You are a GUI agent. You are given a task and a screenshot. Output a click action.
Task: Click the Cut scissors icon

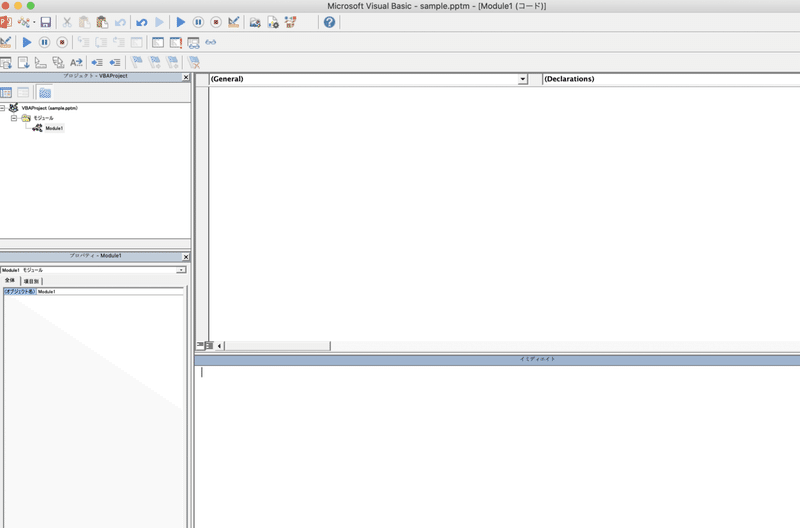click(67, 22)
